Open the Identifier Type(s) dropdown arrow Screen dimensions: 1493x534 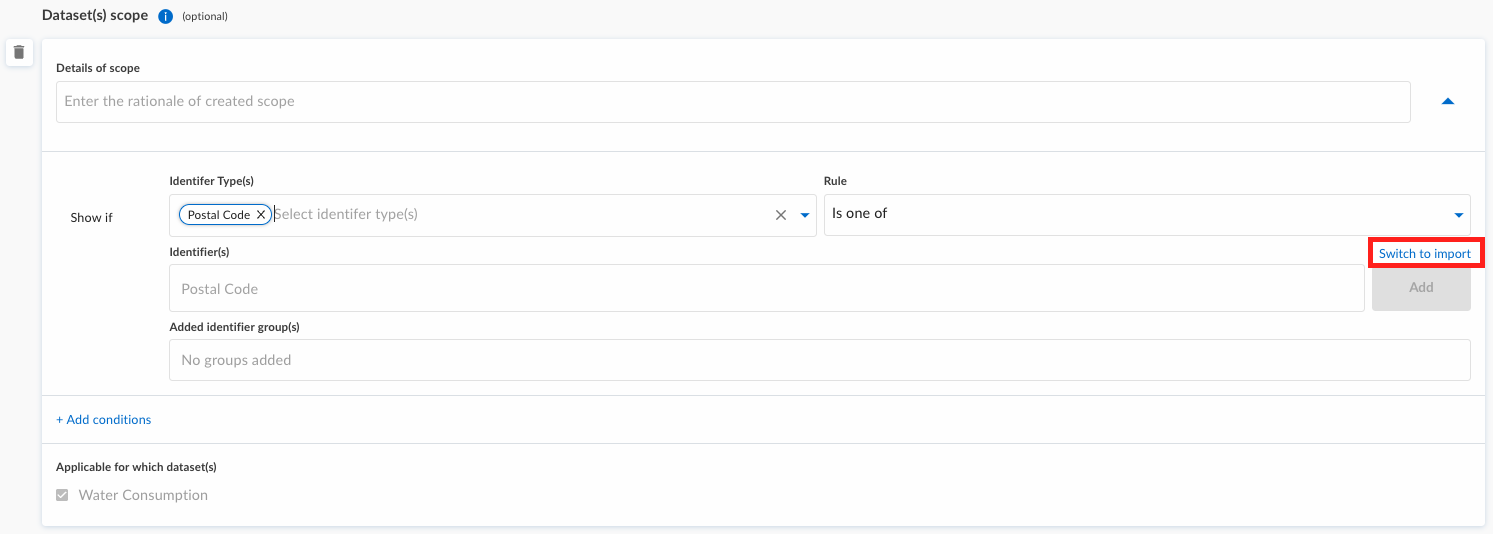(x=804, y=215)
